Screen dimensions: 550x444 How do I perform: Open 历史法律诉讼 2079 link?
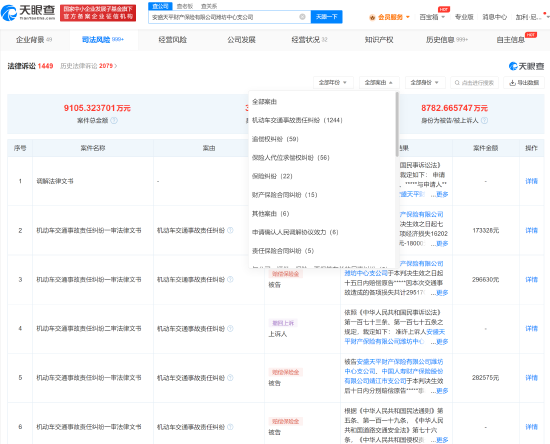tap(88, 66)
